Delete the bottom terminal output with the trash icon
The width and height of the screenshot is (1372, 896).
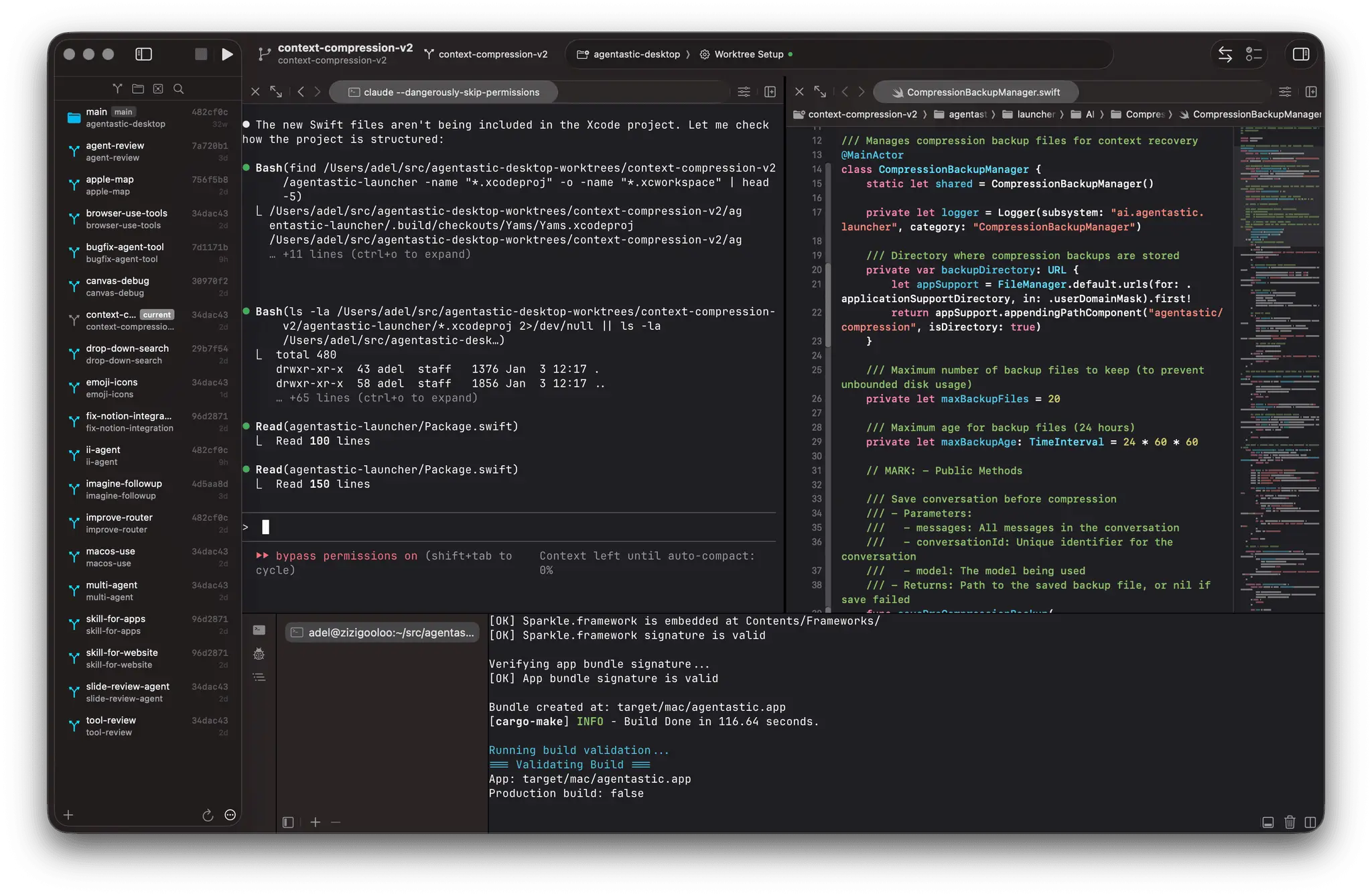[1290, 822]
